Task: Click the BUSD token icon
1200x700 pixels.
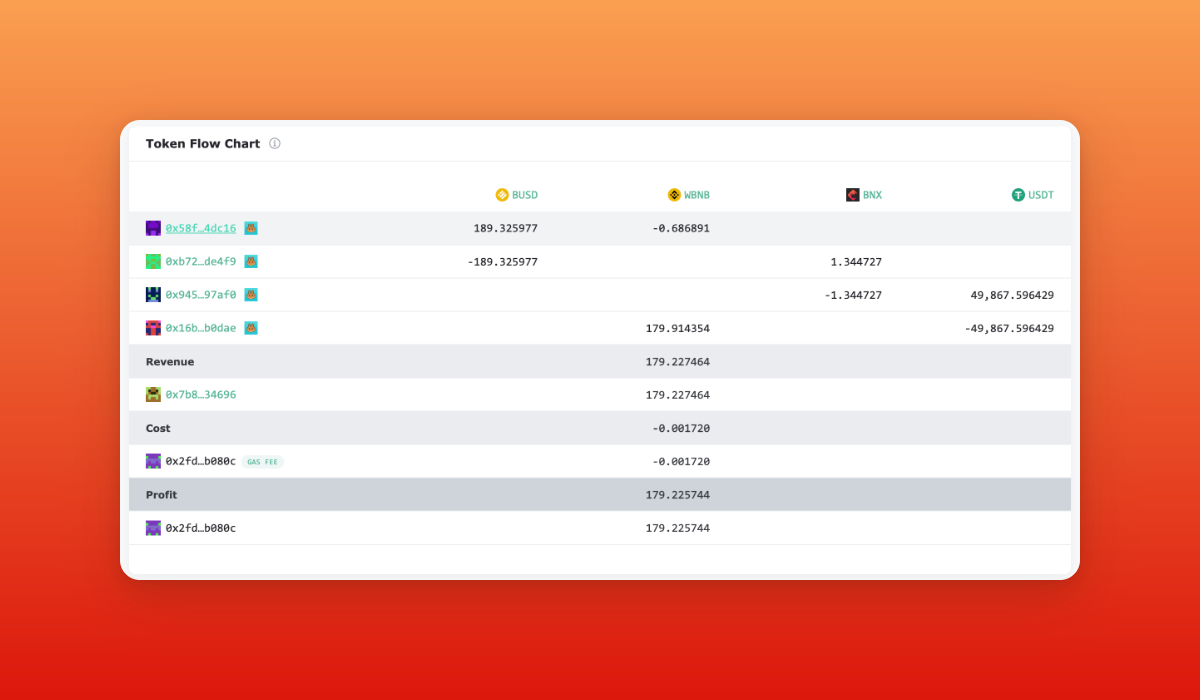Action: (502, 195)
